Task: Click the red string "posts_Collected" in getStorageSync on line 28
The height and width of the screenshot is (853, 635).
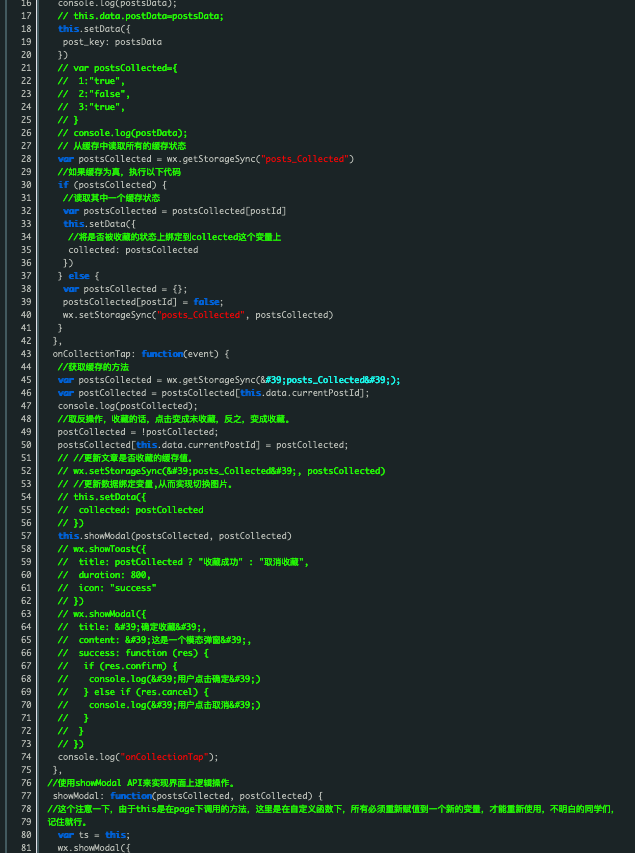Action: point(305,159)
